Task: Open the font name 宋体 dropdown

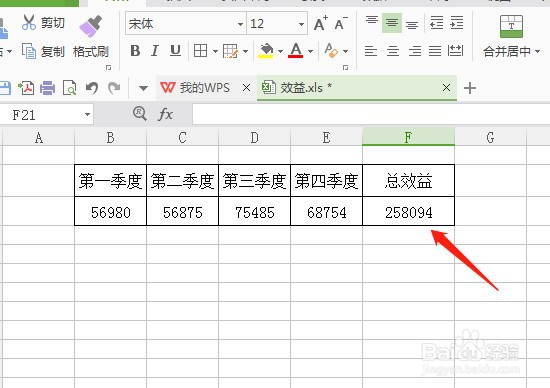Action: 240,24
